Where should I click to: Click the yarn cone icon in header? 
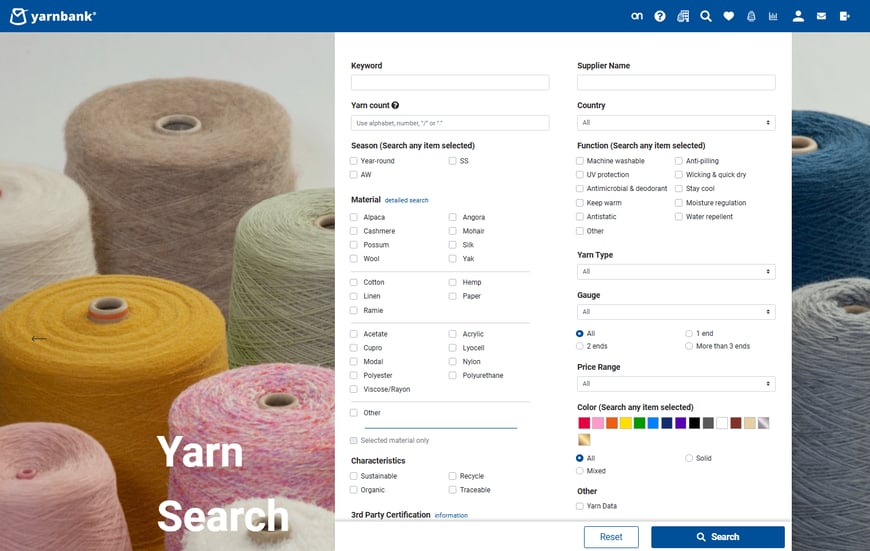[x=751, y=16]
